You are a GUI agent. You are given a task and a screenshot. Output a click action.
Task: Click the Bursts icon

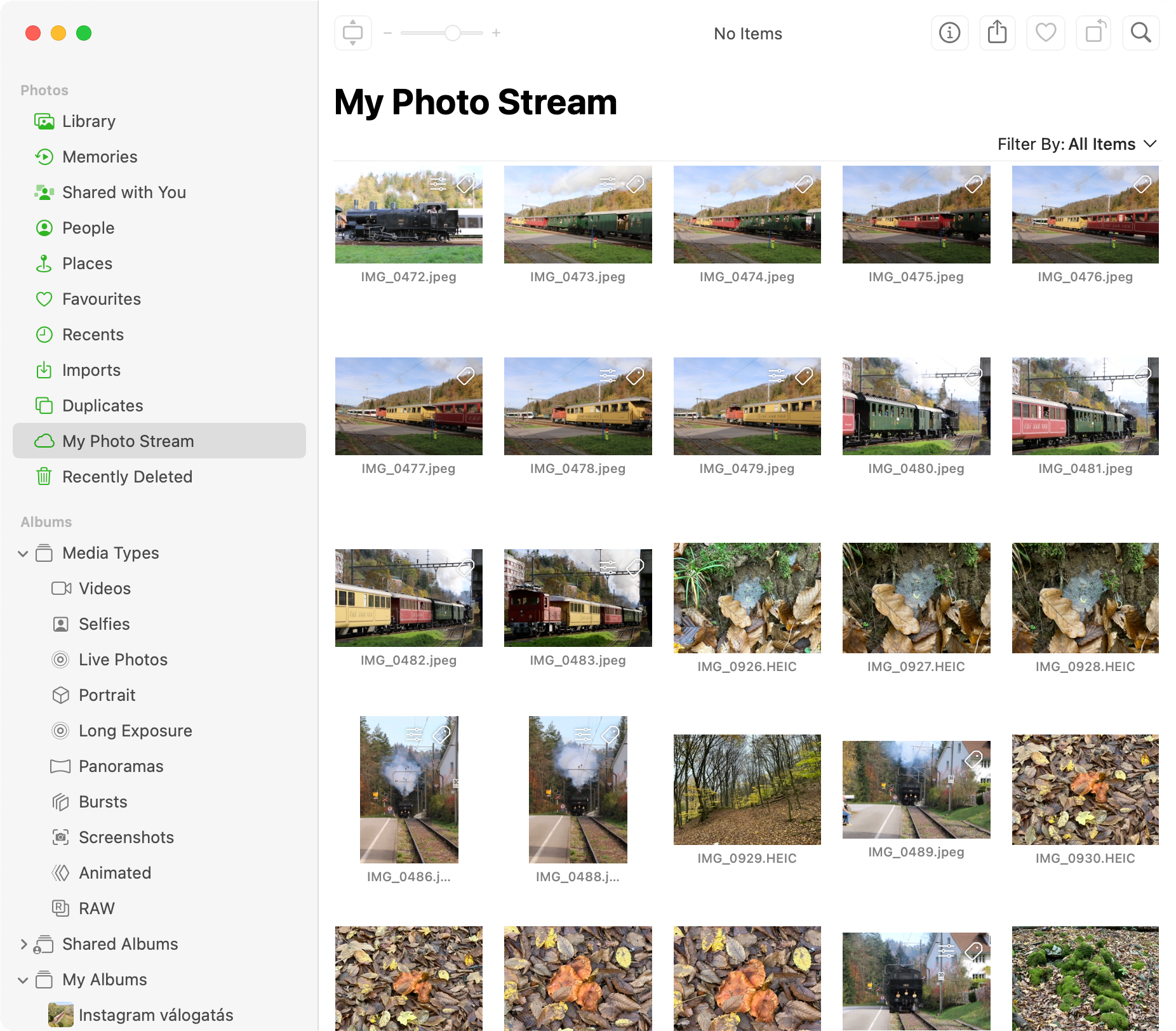coord(60,802)
